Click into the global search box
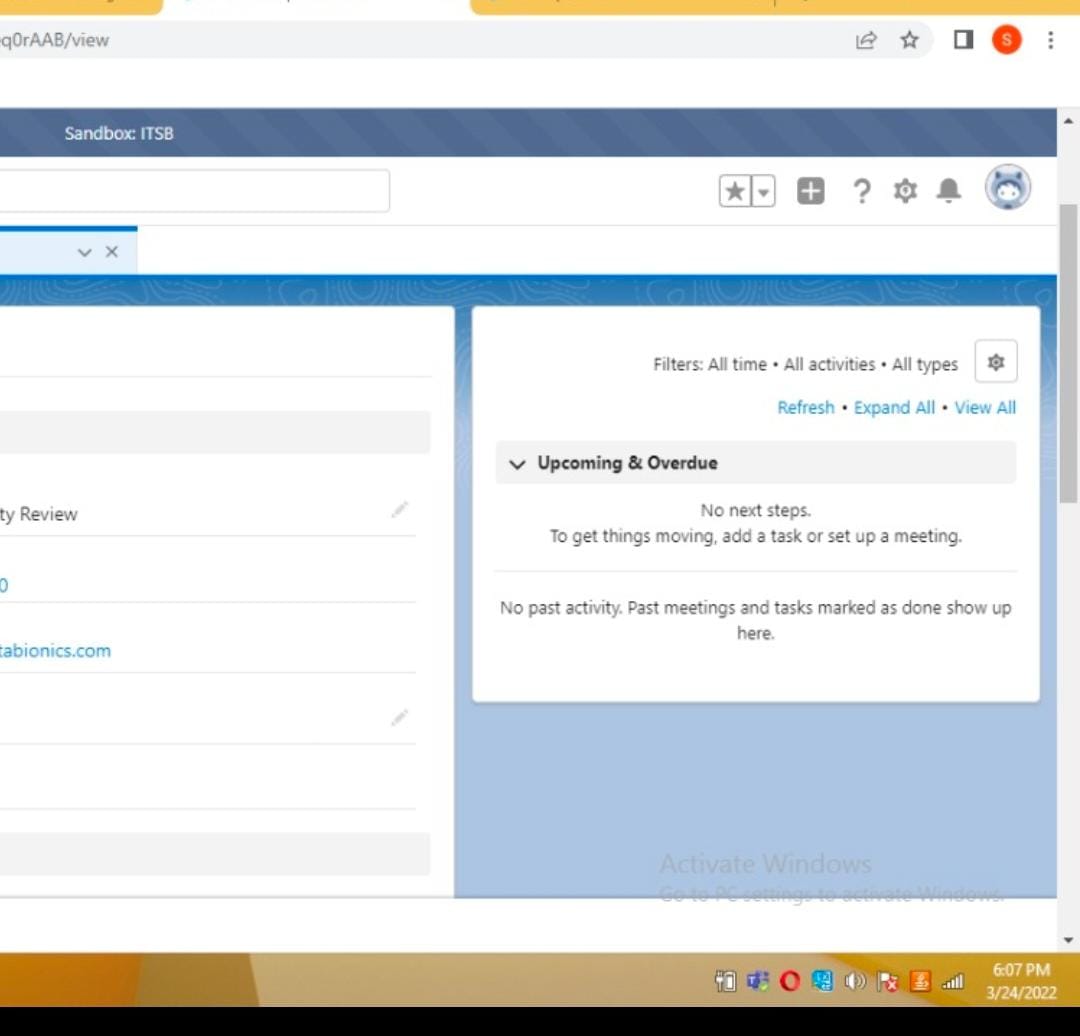Viewport: 1080px width, 1036px height. click(x=194, y=190)
